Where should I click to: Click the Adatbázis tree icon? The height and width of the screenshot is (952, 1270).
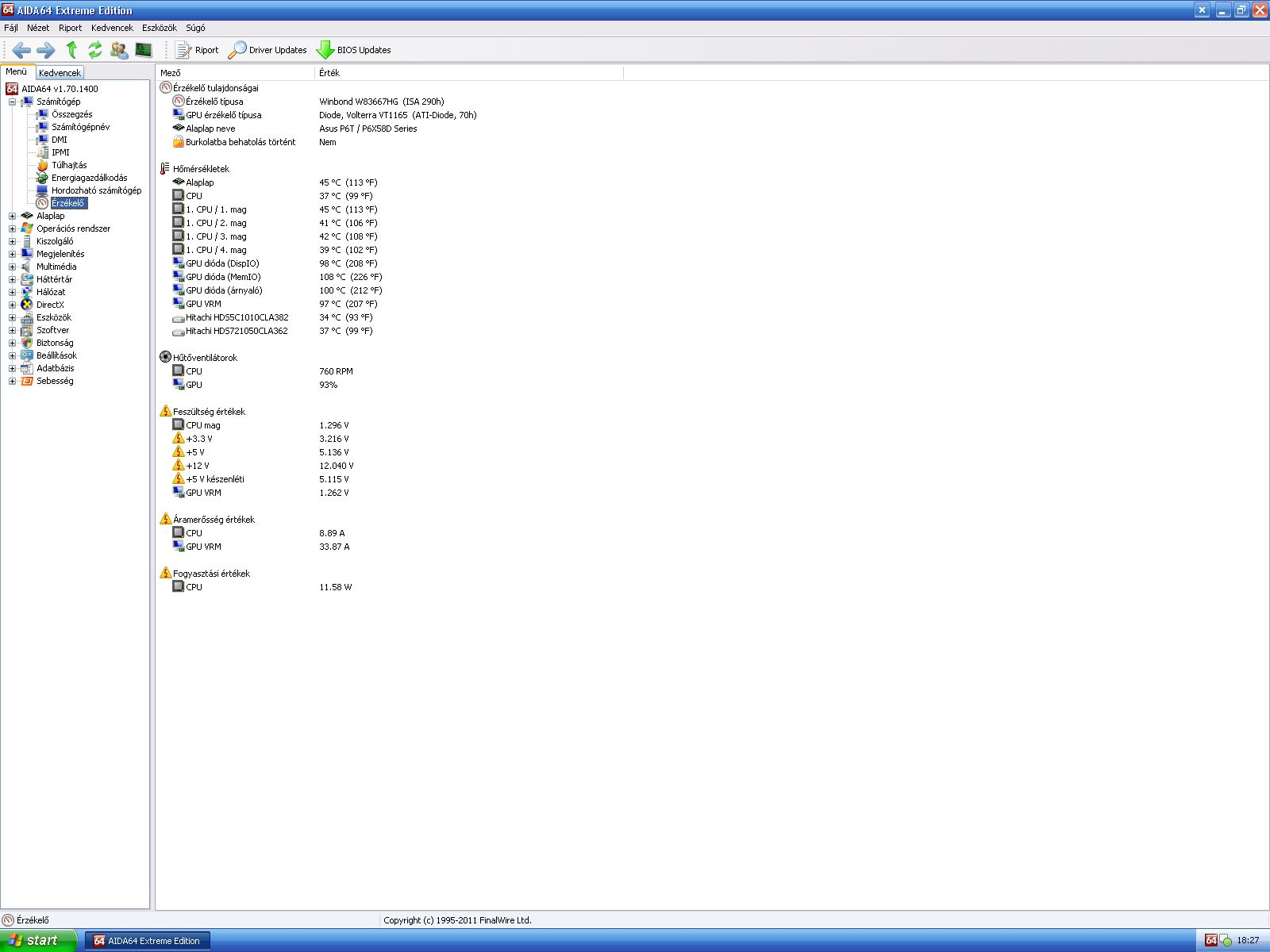pos(27,368)
